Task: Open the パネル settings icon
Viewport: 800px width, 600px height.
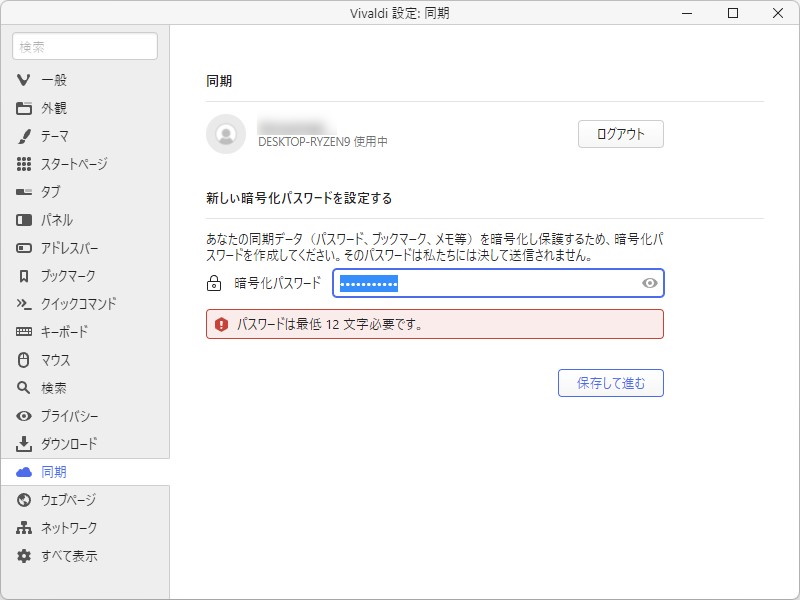Action: click(23, 220)
